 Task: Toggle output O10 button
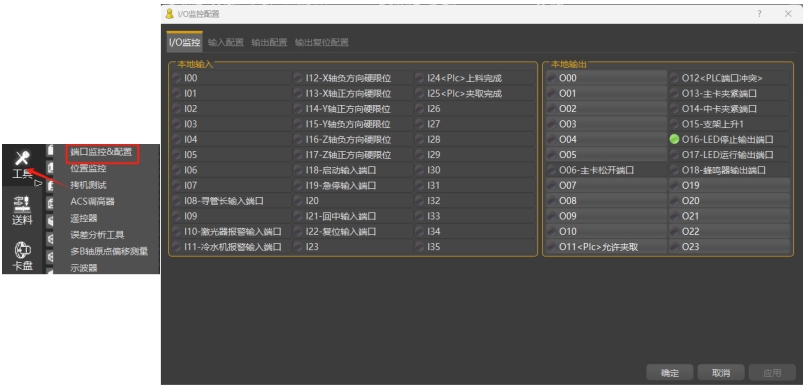click(606, 232)
